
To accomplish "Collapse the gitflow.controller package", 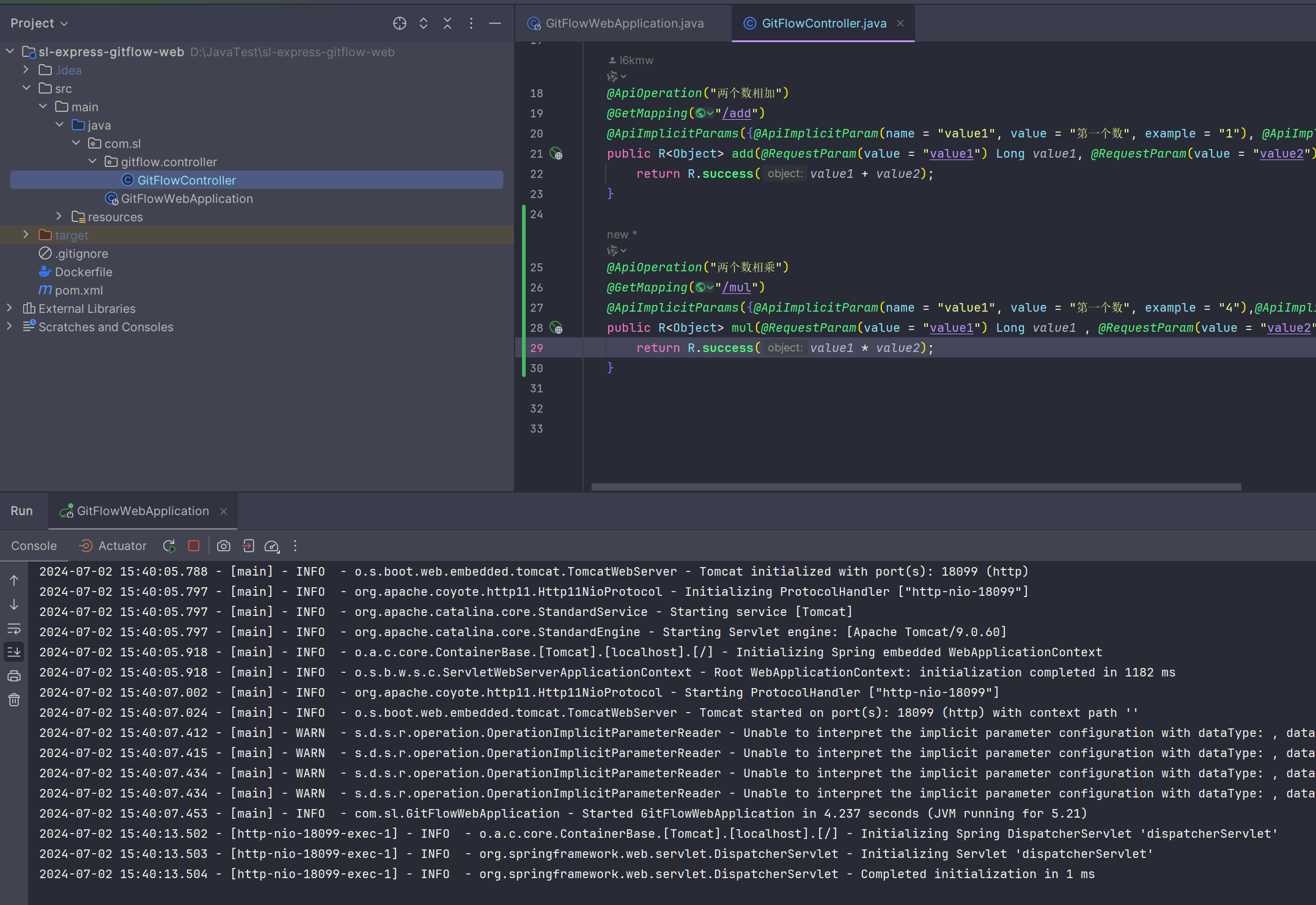I will (92, 161).
